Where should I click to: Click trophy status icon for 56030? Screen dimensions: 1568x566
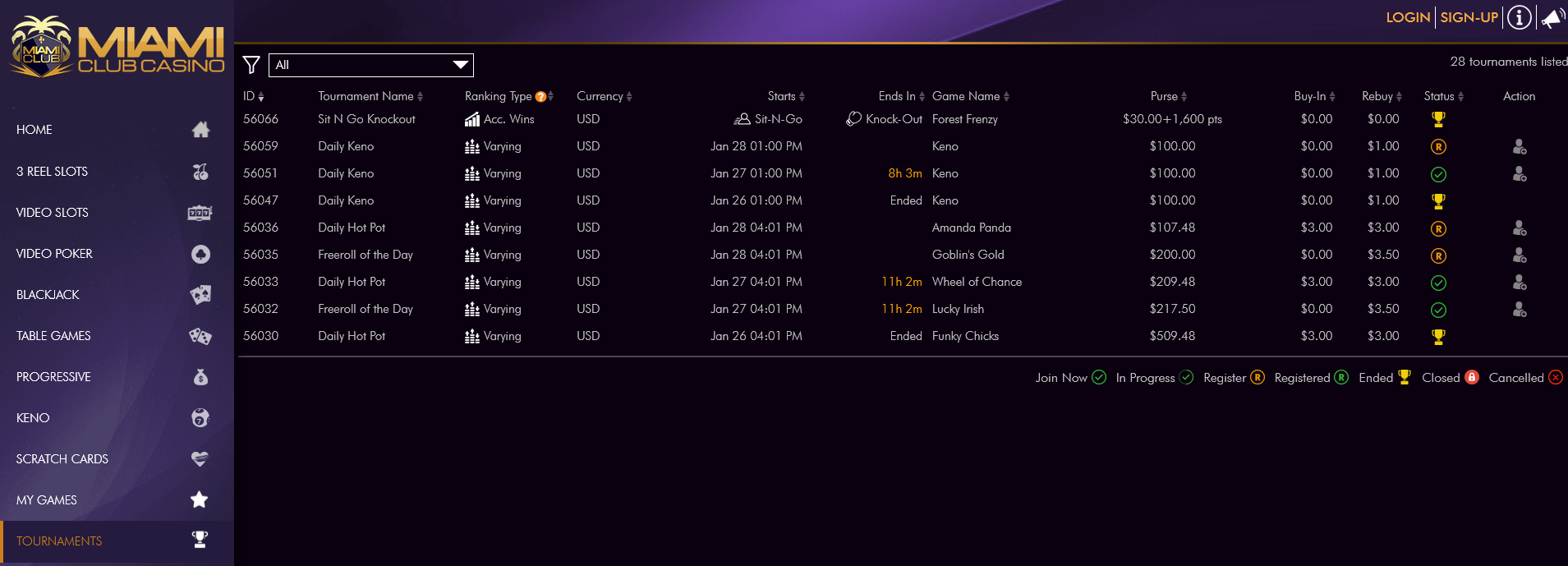[x=1438, y=336]
